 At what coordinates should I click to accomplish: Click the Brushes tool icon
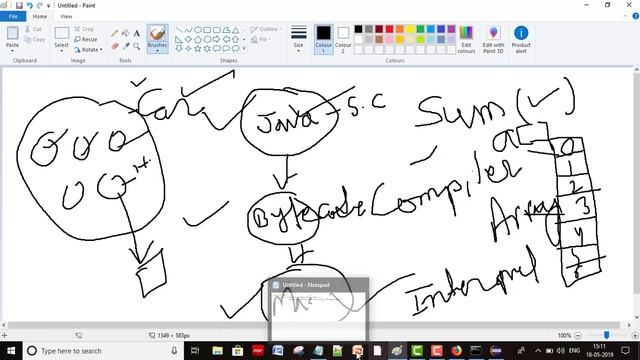click(158, 33)
